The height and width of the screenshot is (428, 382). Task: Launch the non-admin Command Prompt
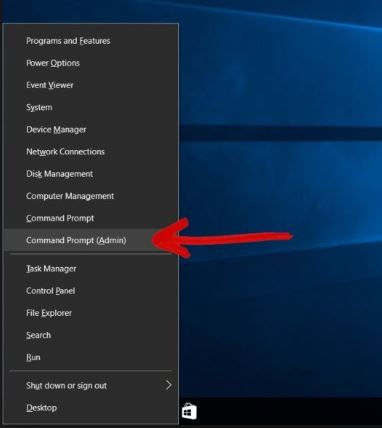point(91,218)
